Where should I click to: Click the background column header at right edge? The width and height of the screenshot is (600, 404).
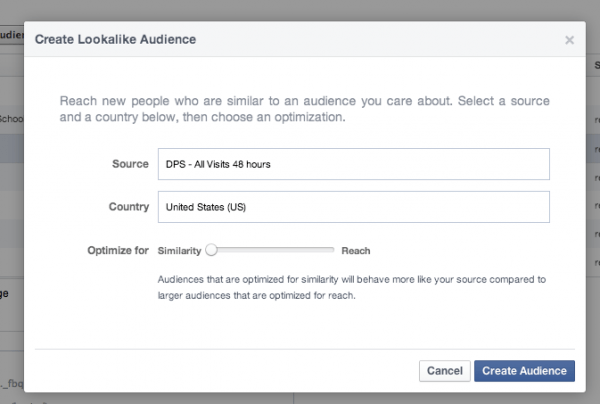pos(595,65)
